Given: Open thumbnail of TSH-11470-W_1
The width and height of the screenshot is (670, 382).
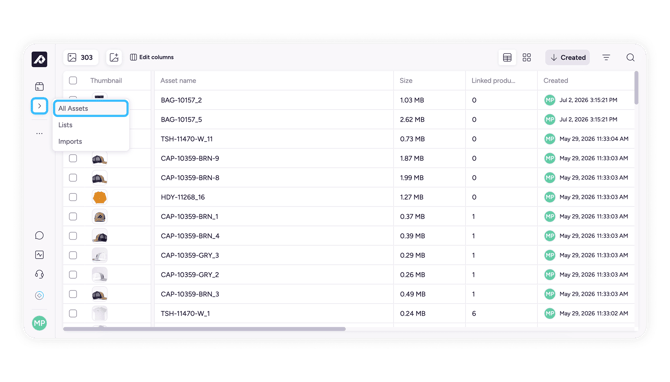Looking at the screenshot, I should (100, 314).
